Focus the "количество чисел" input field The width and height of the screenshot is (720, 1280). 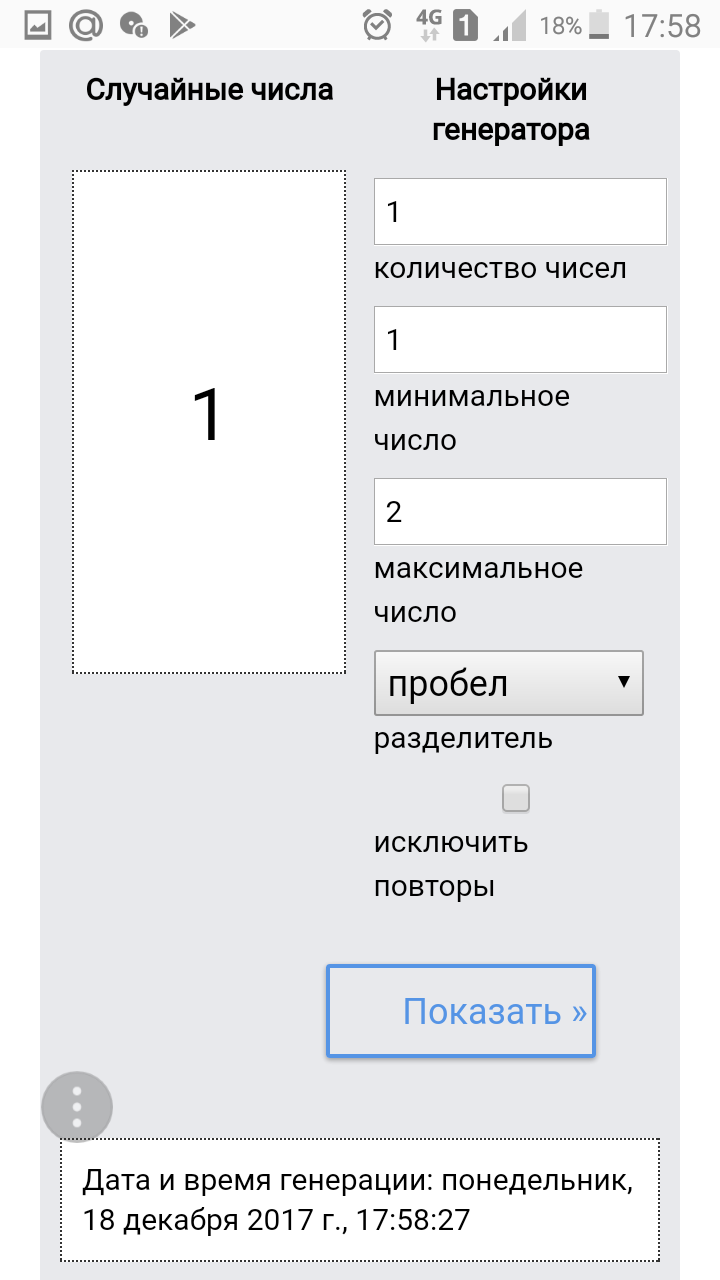point(520,211)
